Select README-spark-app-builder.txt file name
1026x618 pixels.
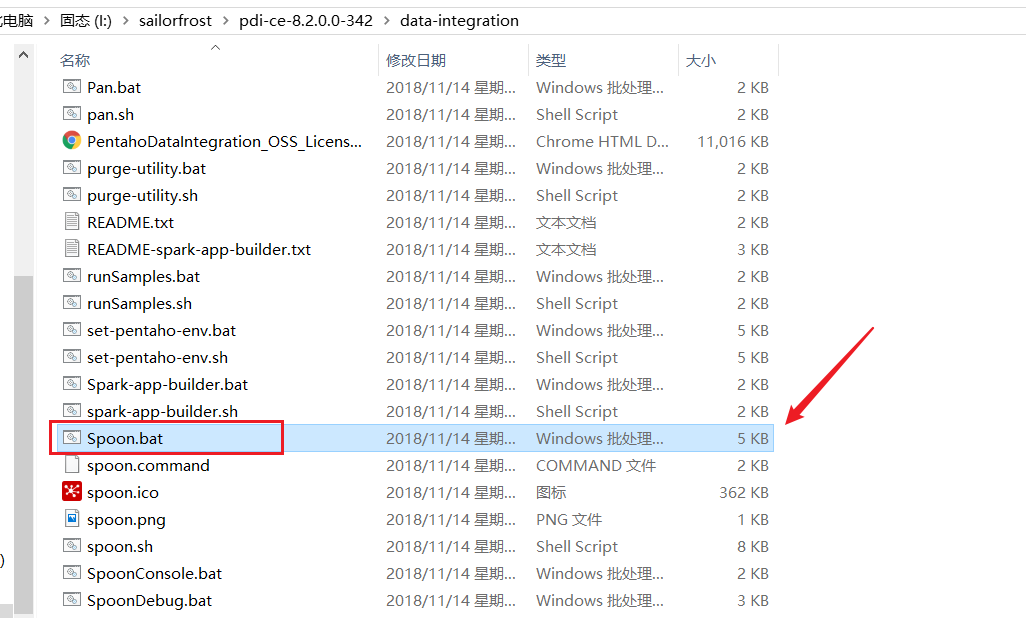click(x=199, y=249)
